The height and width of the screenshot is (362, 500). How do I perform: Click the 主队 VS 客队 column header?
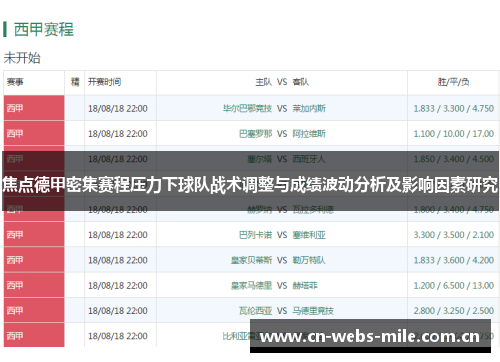(x=282, y=82)
